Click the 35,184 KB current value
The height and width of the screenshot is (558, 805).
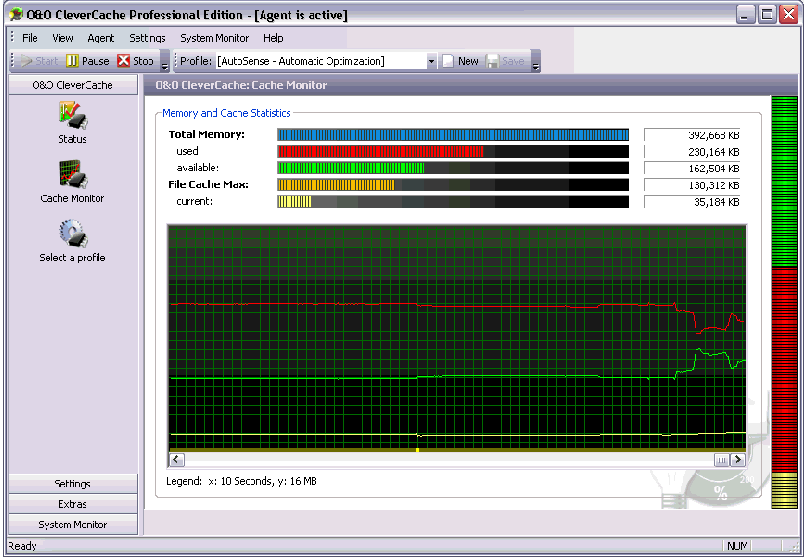[692, 202]
